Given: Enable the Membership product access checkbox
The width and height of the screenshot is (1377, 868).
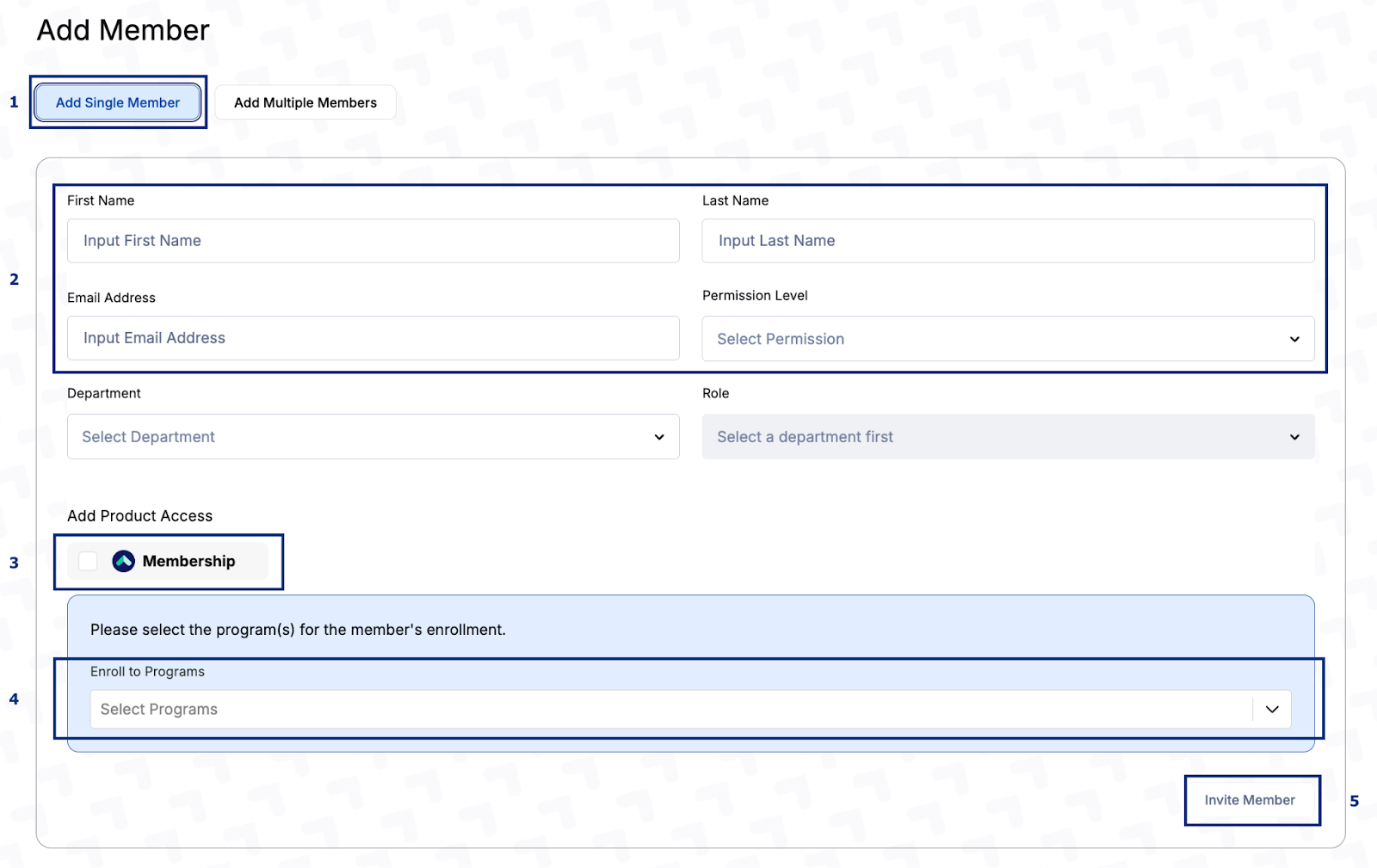Looking at the screenshot, I should pyautogui.click(x=88, y=561).
